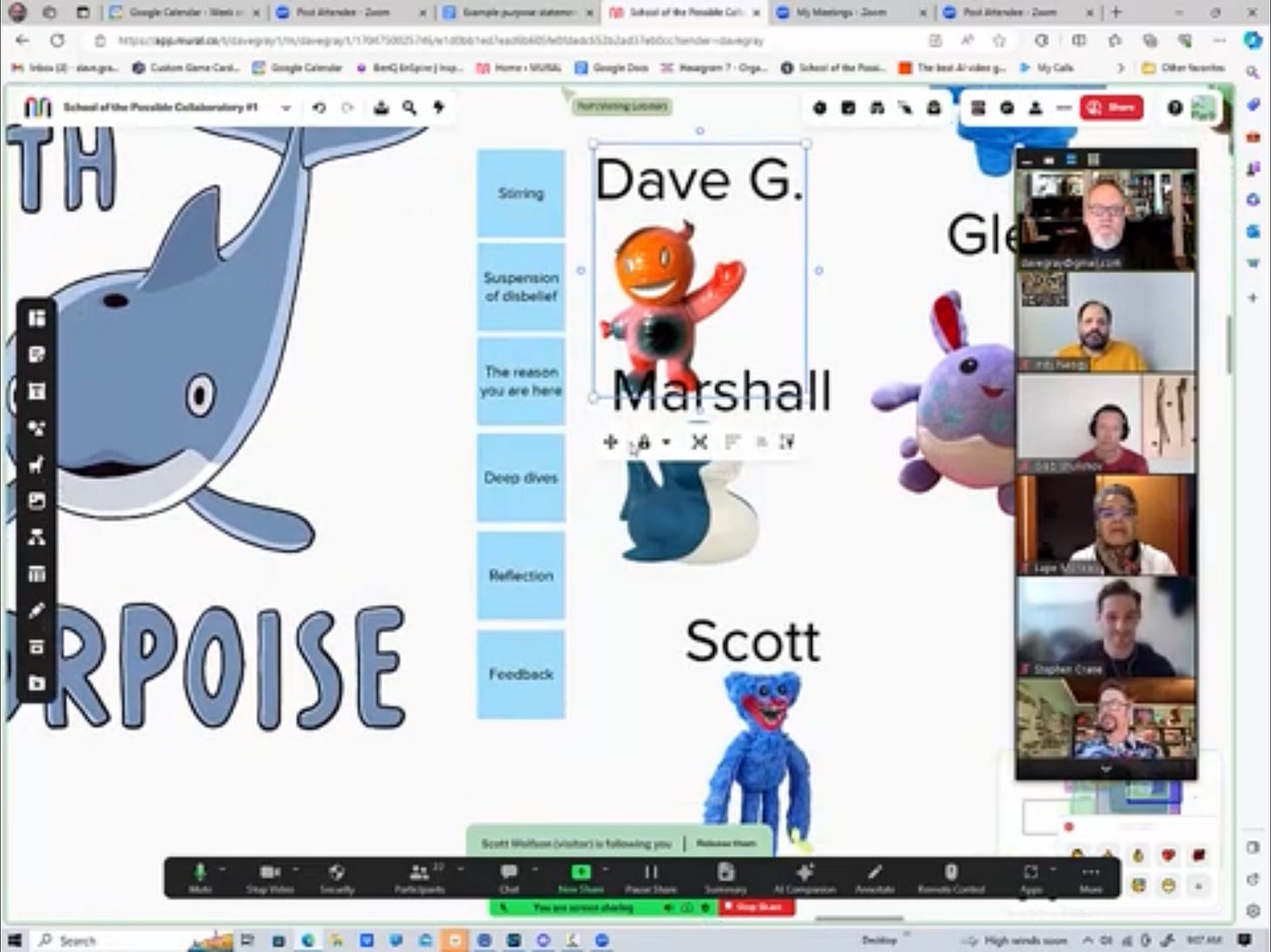Image resolution: width=1271 pixels, height=952 pixels.
Task: Expand the video options arrow beside Stop Video
Action: click(296, 870)
